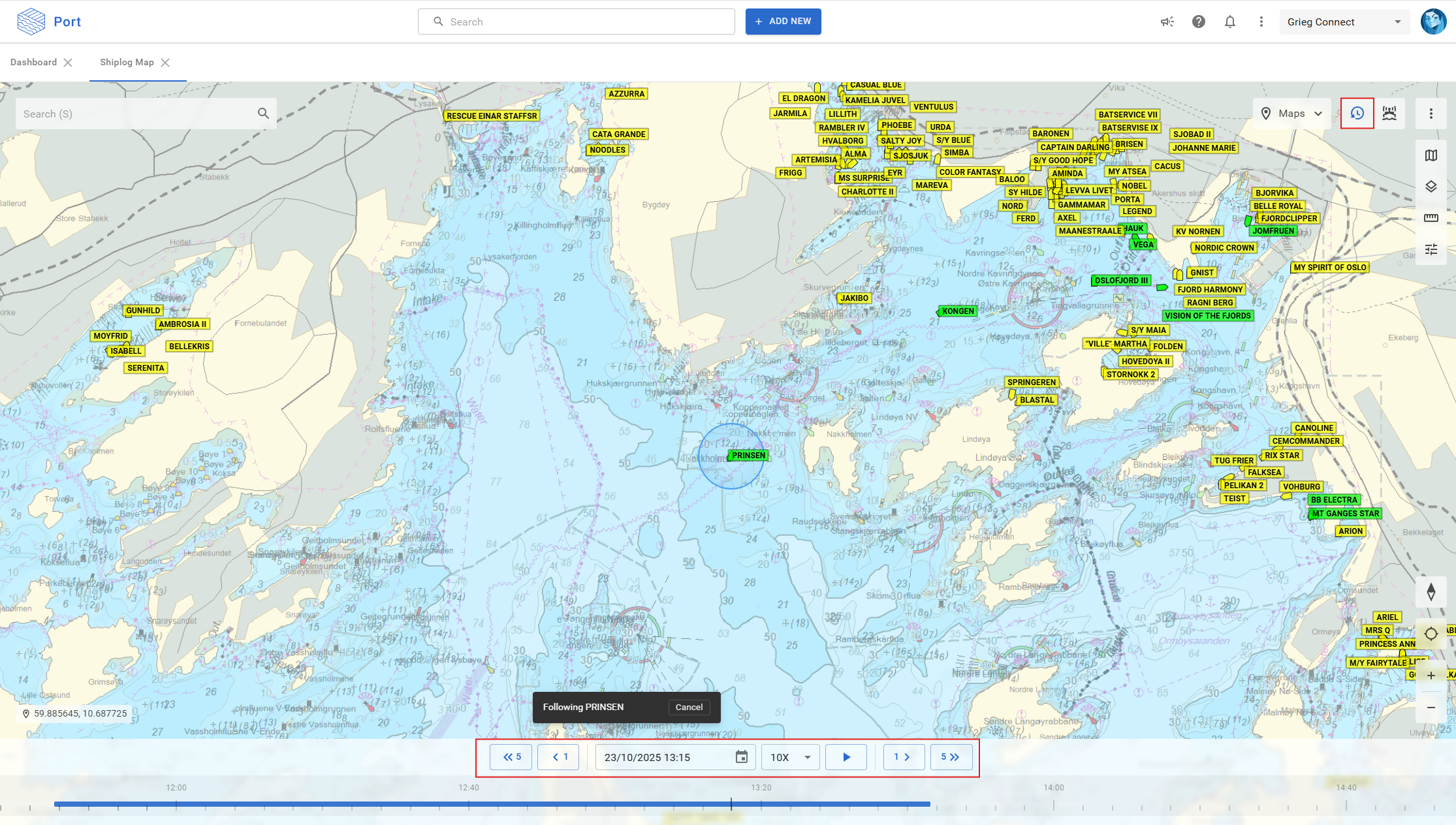The image size is (1456, 825).
Task: Open the notifications bell
Action: [1229, 22]
